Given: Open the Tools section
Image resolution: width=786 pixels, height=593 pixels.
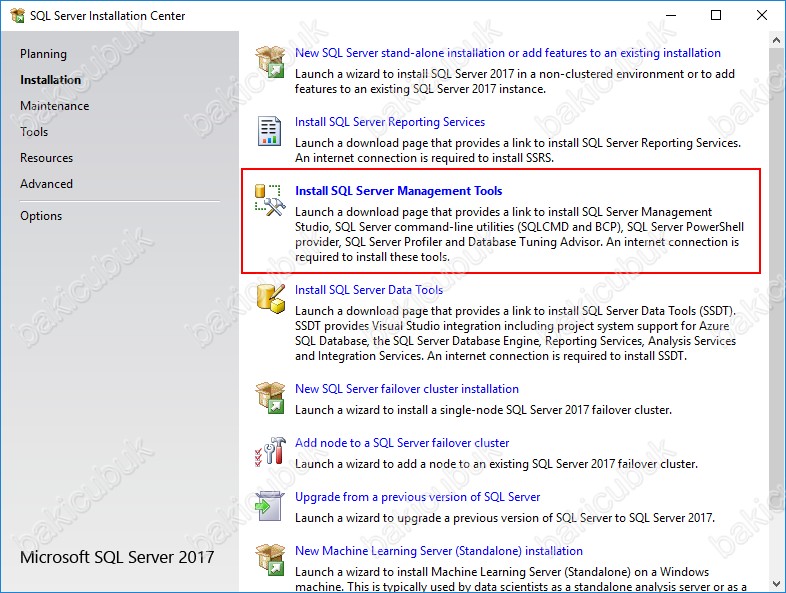Looking at the screenshot, I should click(34, 132).
